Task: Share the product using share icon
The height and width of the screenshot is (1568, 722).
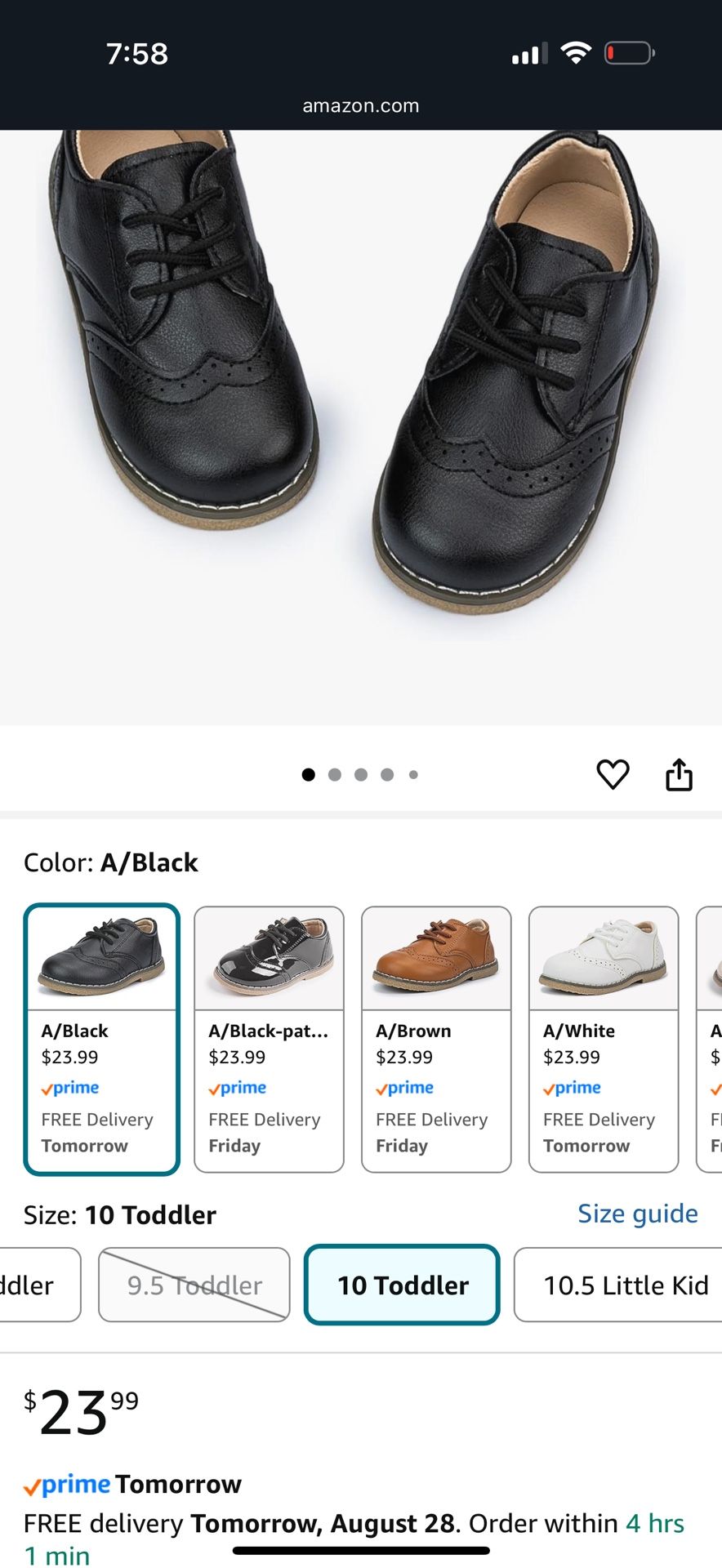Action: click(x=680, y=774)
